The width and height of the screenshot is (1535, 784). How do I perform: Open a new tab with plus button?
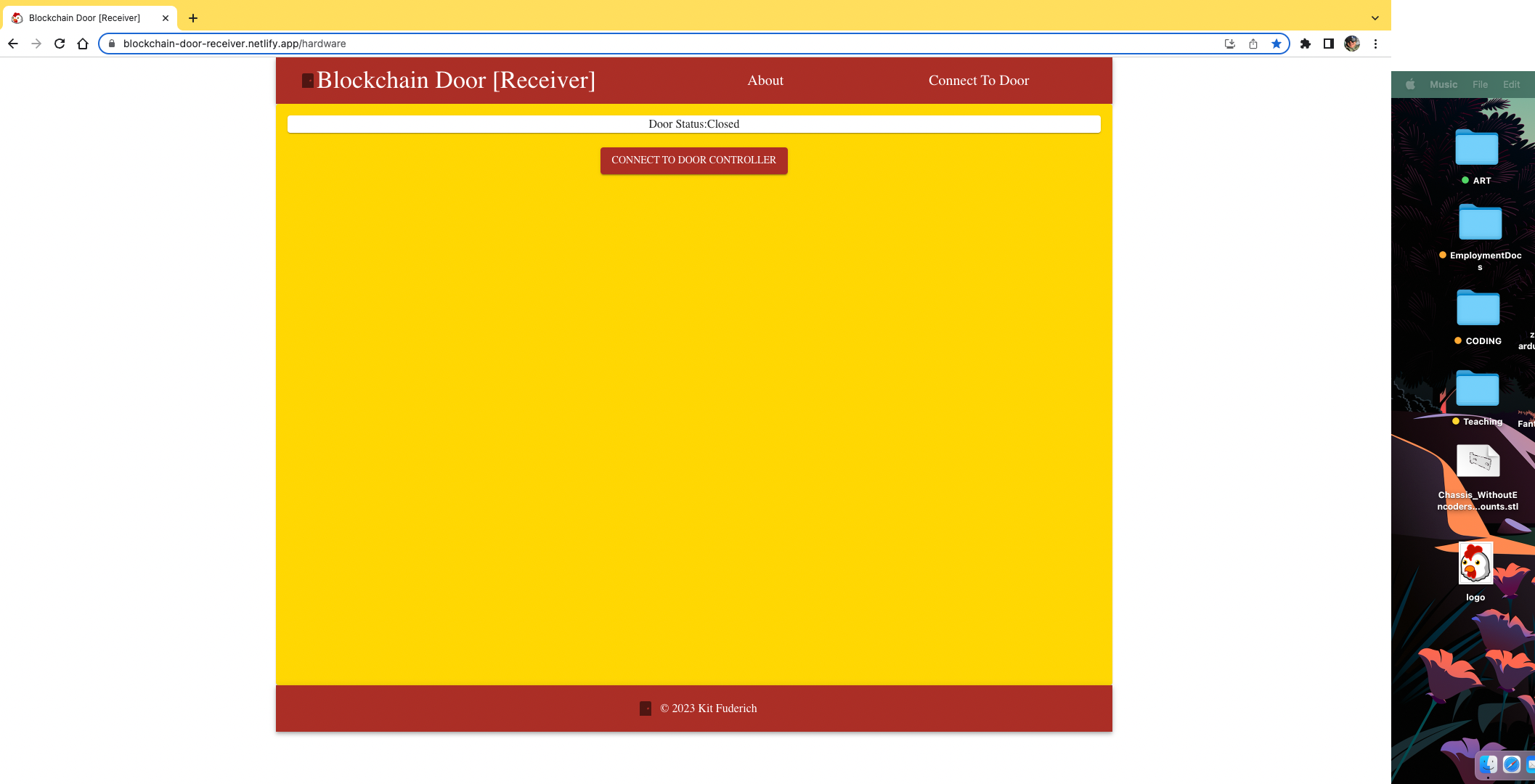point(193,18)
